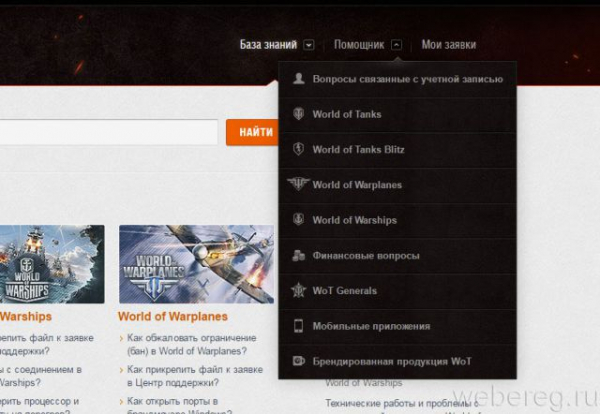600x414 pixels.
Task: Select Вопросы связанные с учетной записью
Action: click(398, 79)
